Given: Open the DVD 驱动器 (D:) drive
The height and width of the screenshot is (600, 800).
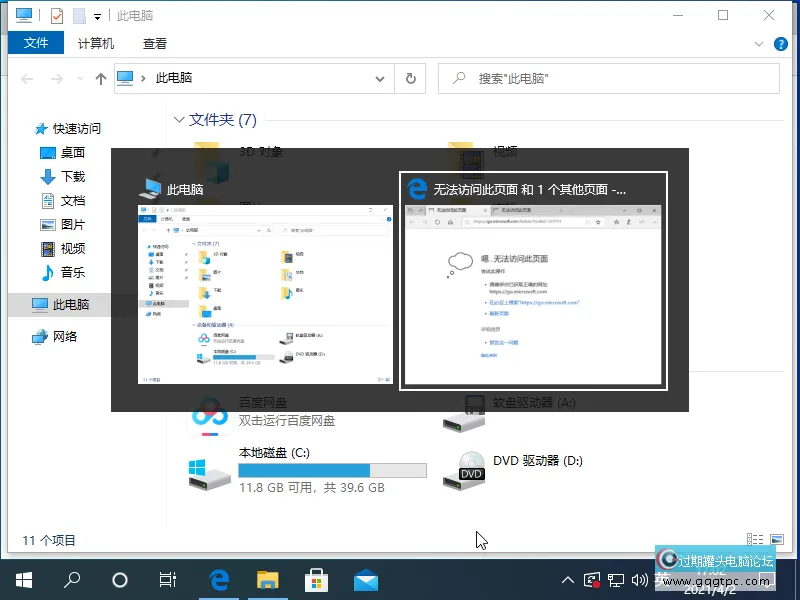Looking at the screenshot, I should 470,470.
